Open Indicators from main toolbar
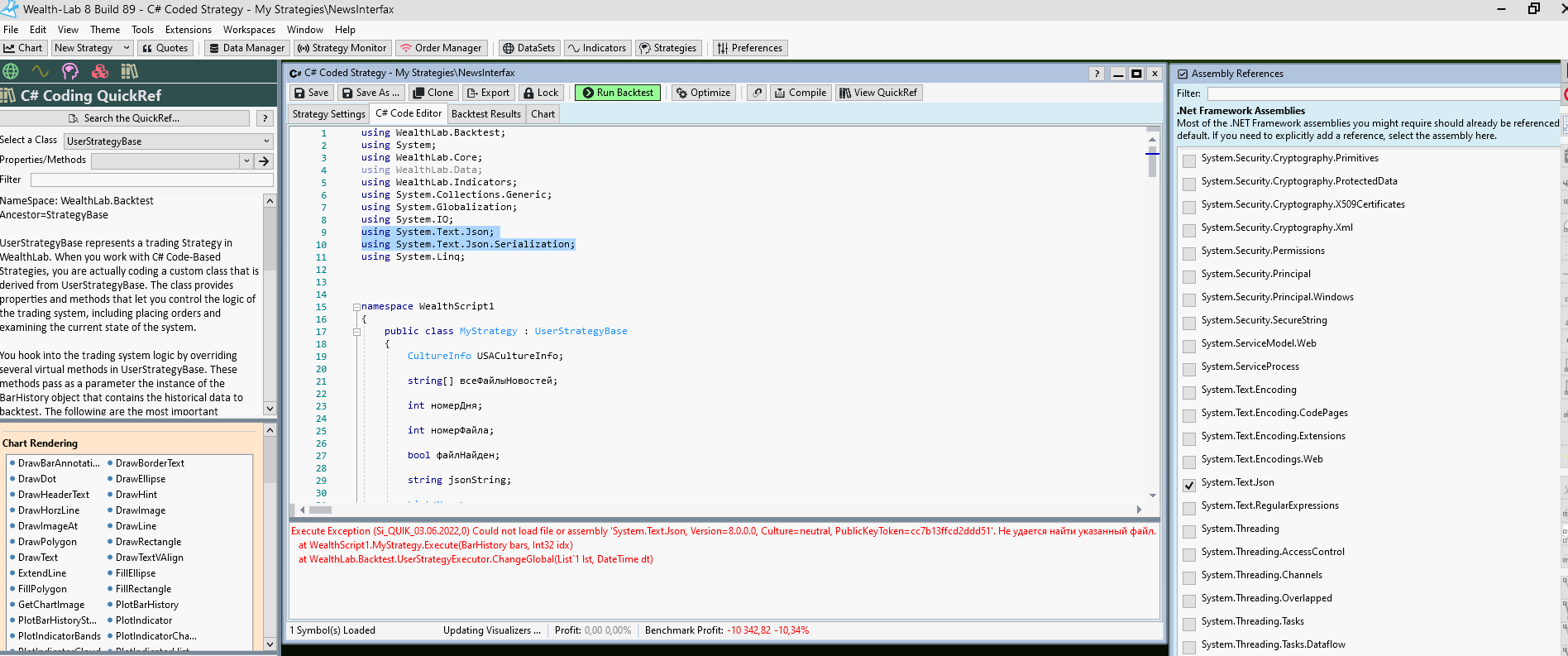Viewport: 1568px width, 656px height. click(597, 48)
